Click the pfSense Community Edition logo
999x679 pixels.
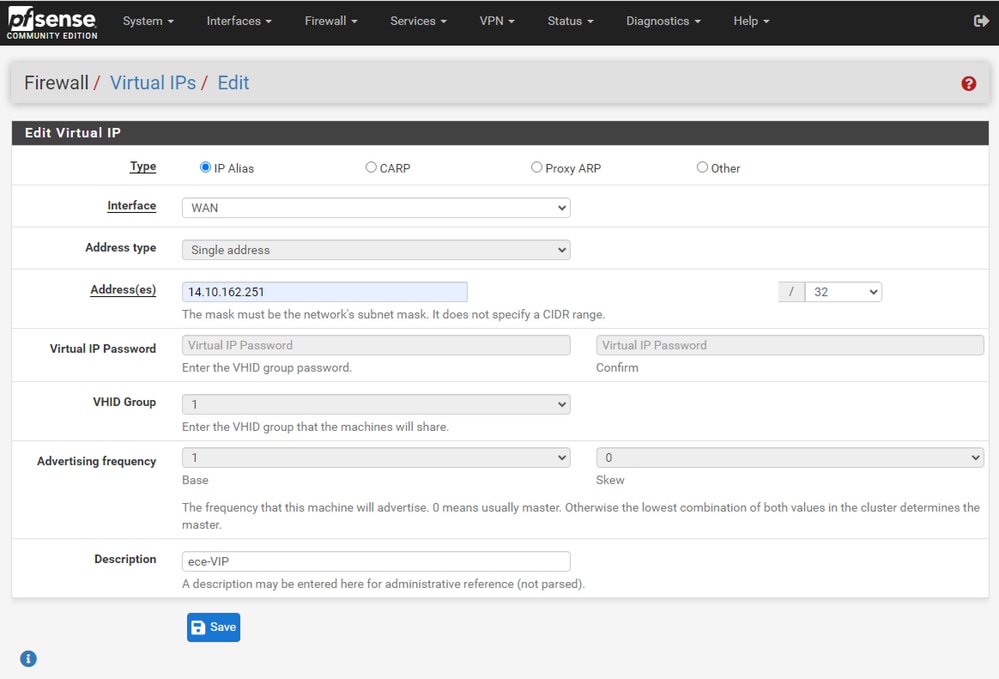(x=52, y=23)
